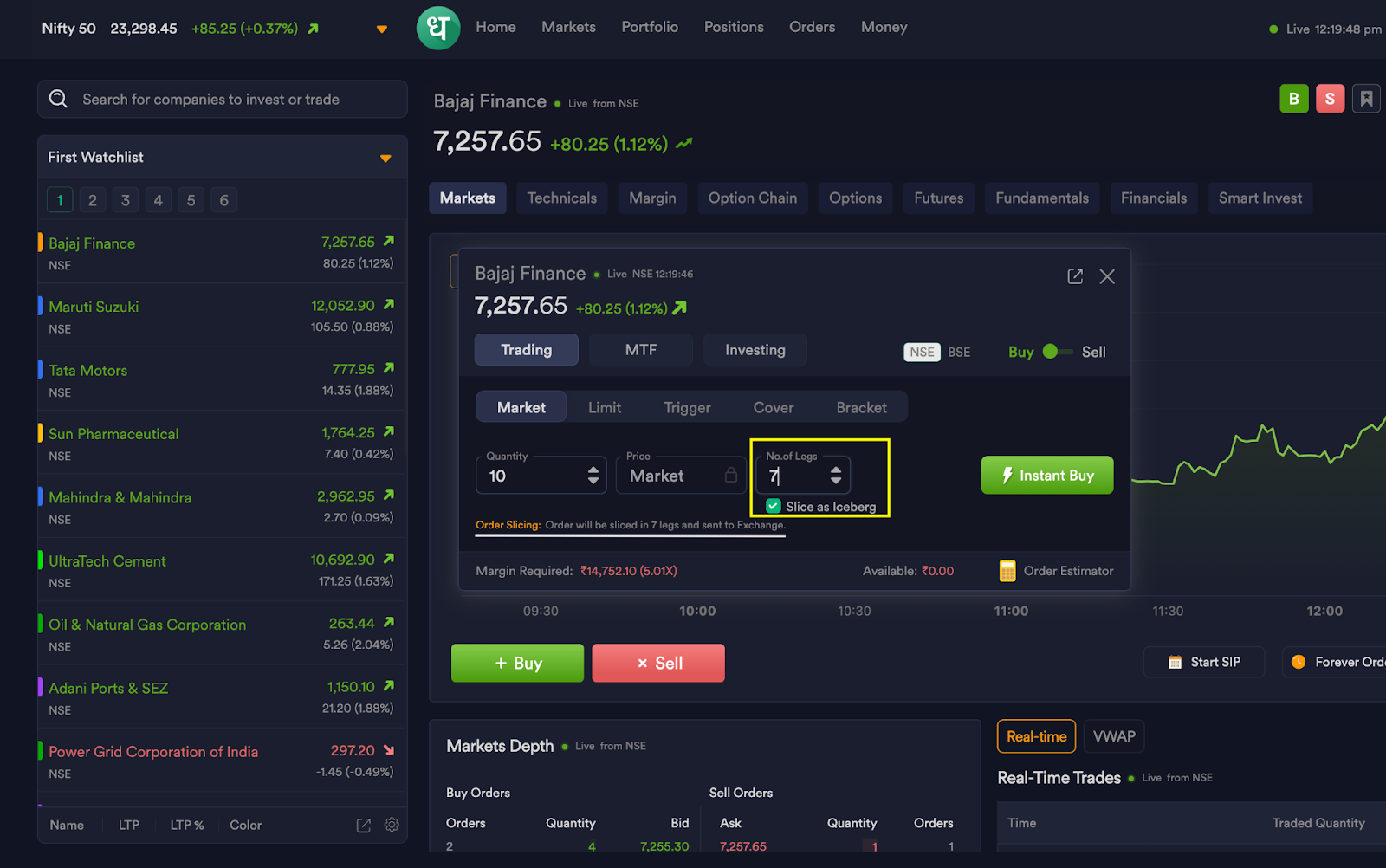Switch to the Technicals tab

coord(562,198)
